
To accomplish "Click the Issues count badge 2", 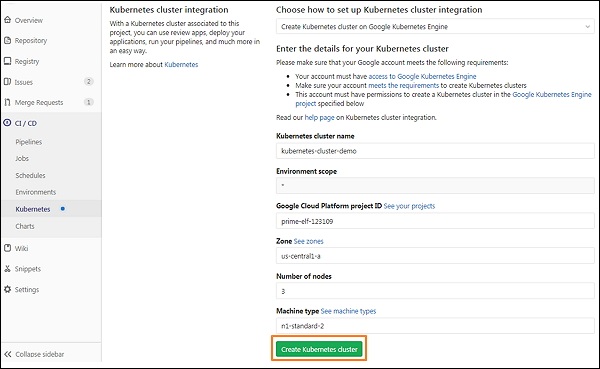I will click(x=88, y=82).
